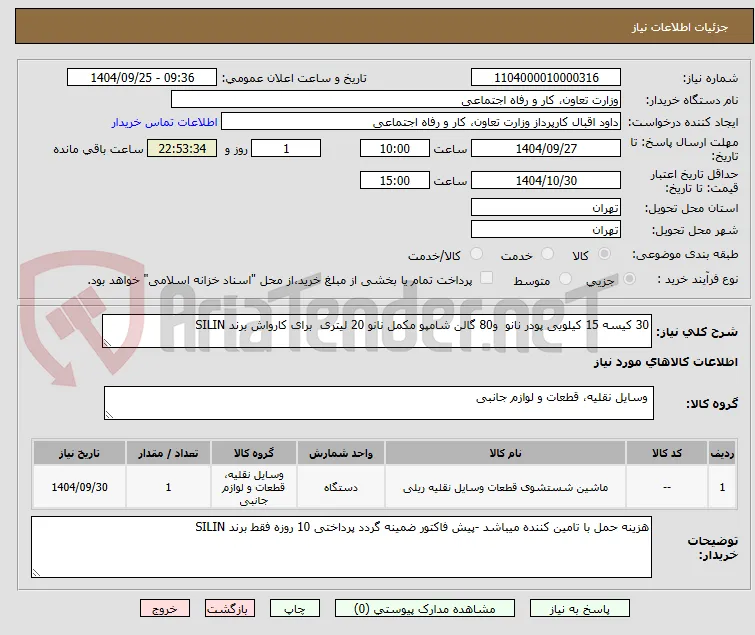This screenshot has height=635, width=755.
Task: Toggle the اسناد خزانه اسلامی payment checkbox
Action: point(487,278)
